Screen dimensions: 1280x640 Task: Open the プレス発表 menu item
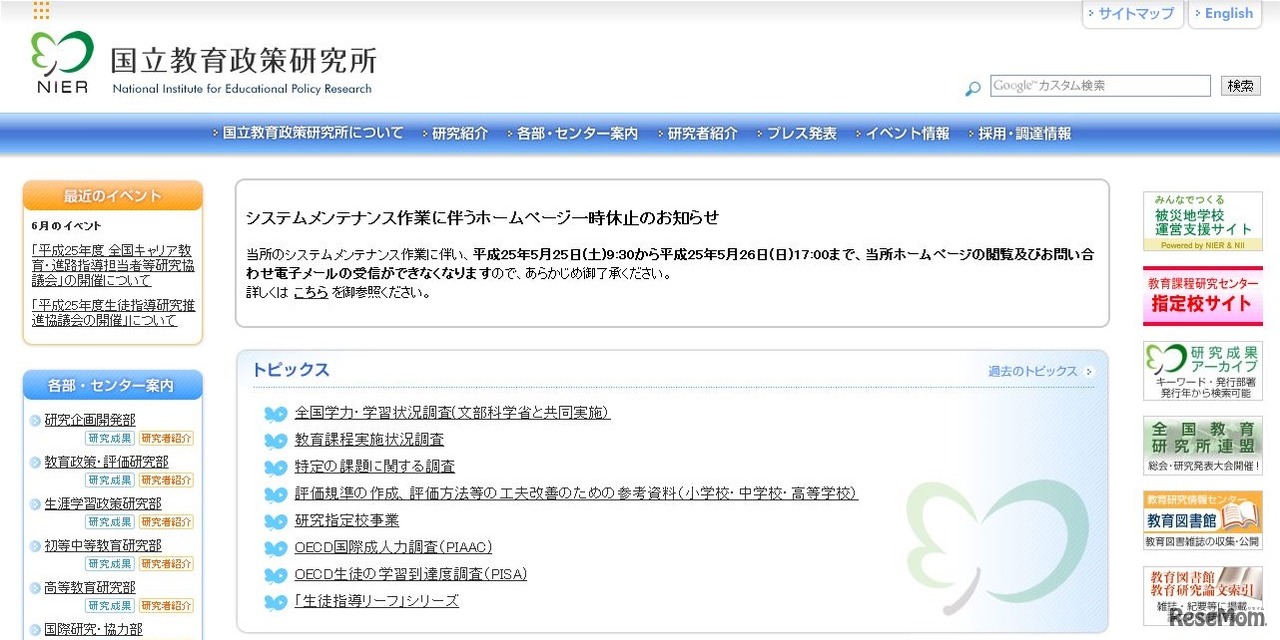(801, 133)
